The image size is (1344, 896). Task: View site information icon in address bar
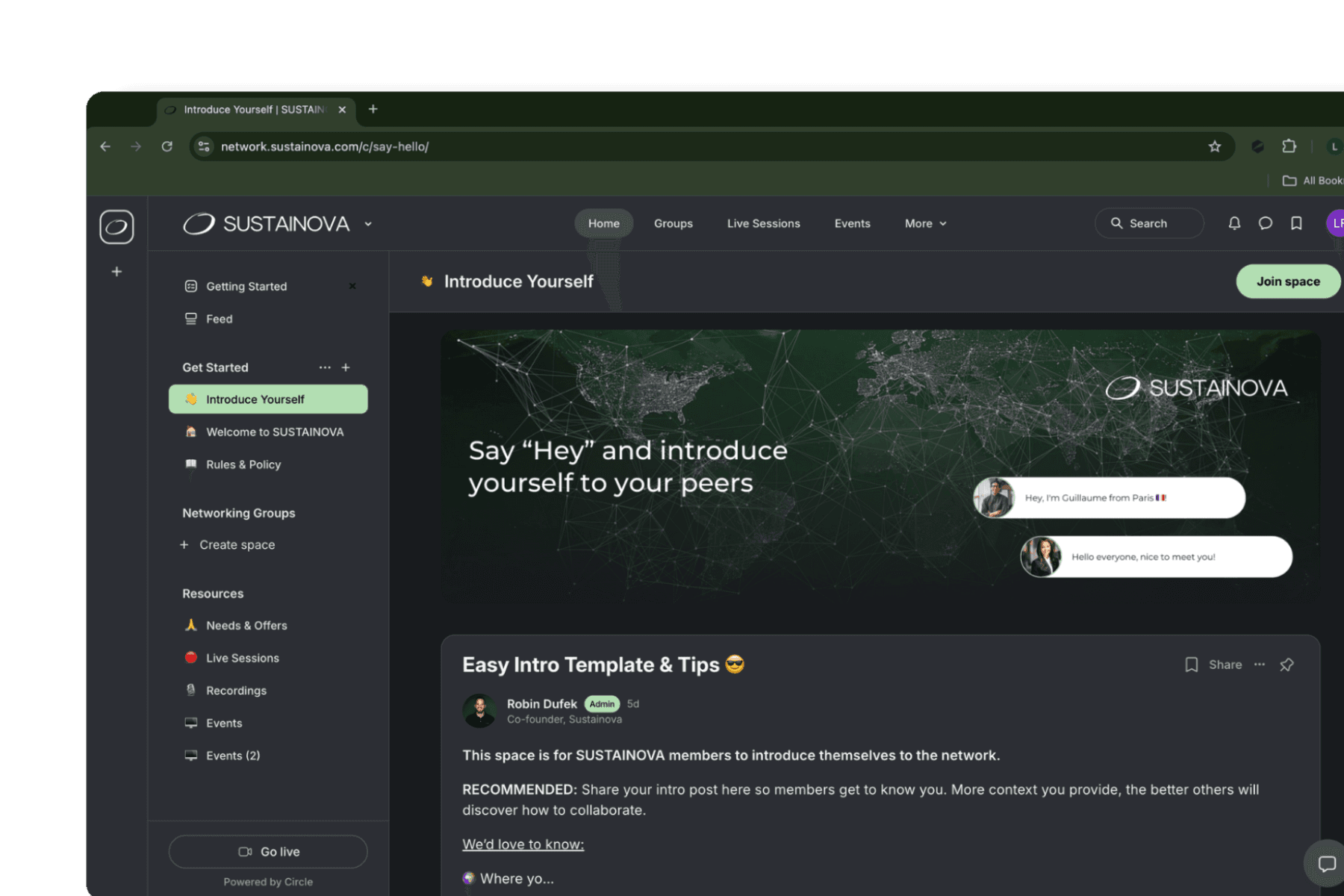pos(204,146)
